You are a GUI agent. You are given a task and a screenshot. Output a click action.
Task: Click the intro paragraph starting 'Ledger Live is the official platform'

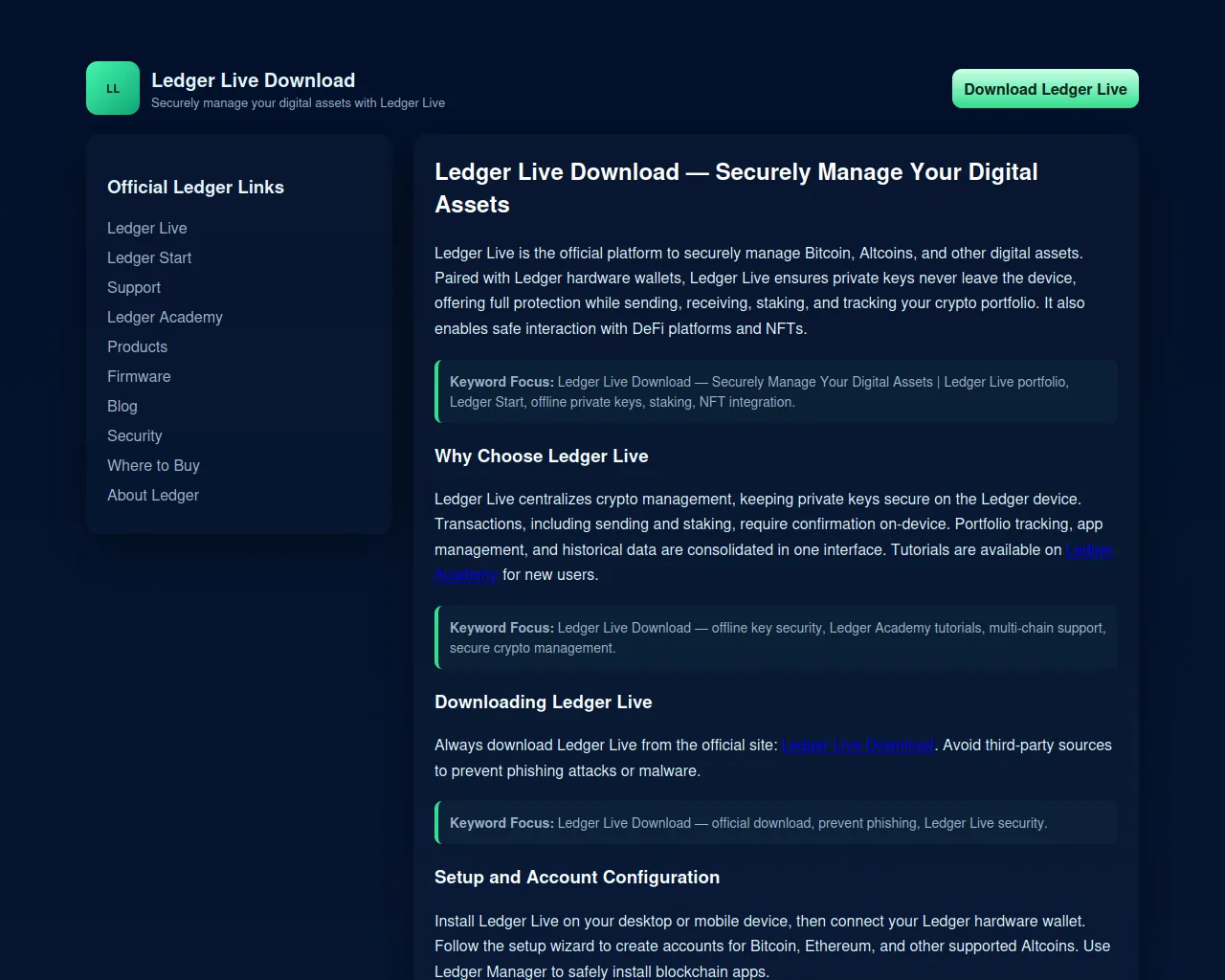[x=760, y=291]
